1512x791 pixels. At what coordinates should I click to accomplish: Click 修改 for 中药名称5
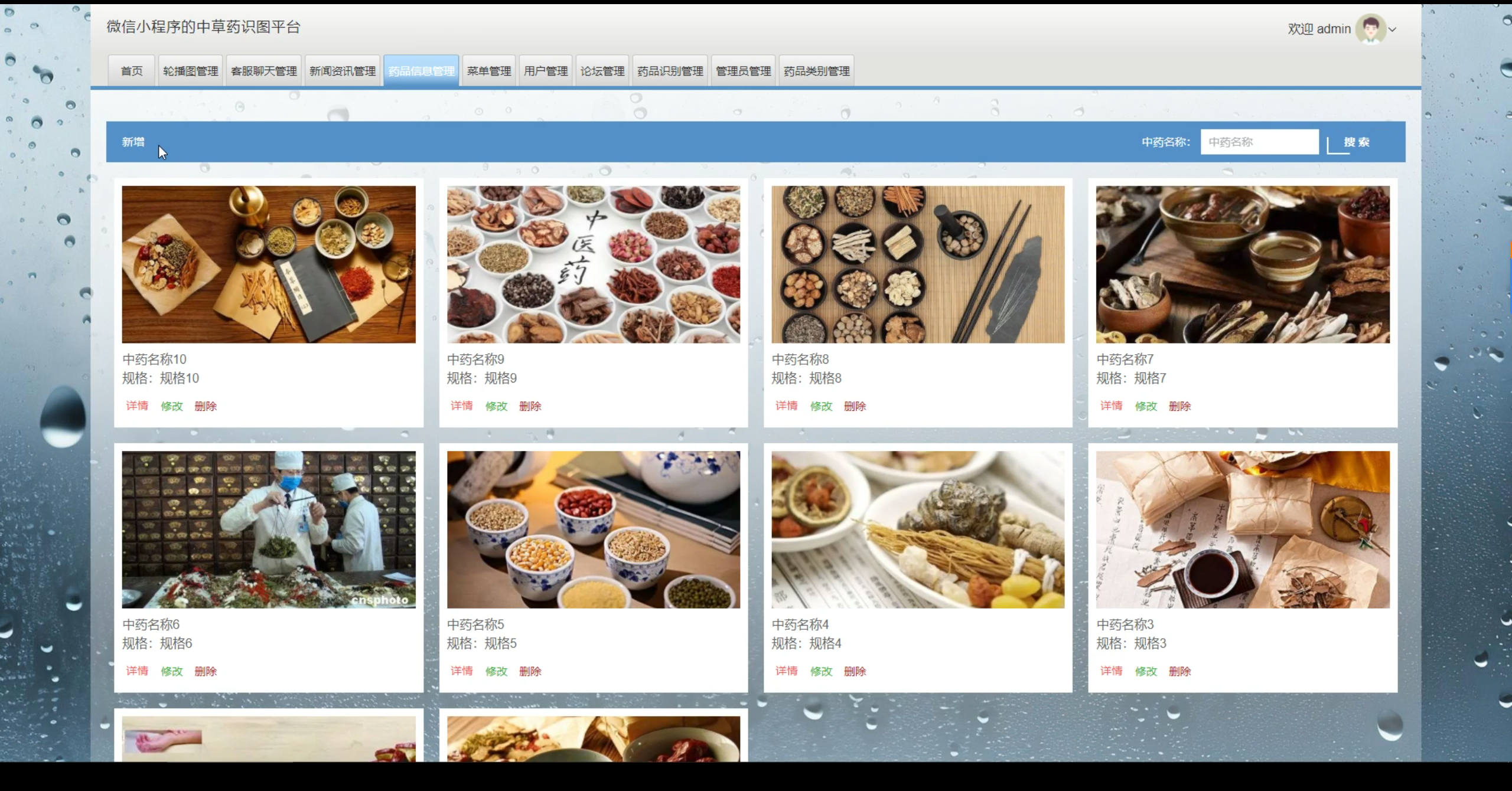[496, 671]
